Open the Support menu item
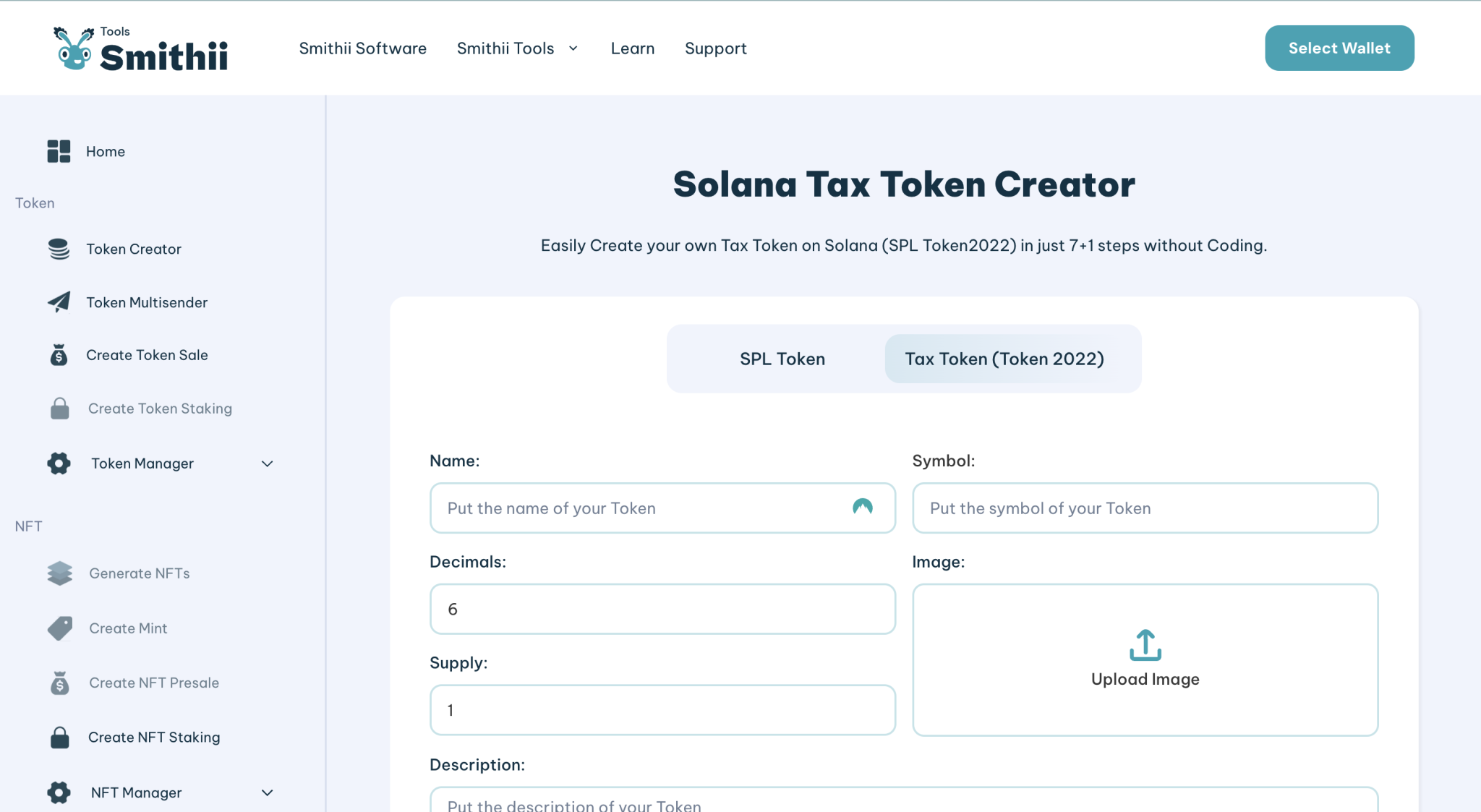 click(x=716, y=48)
